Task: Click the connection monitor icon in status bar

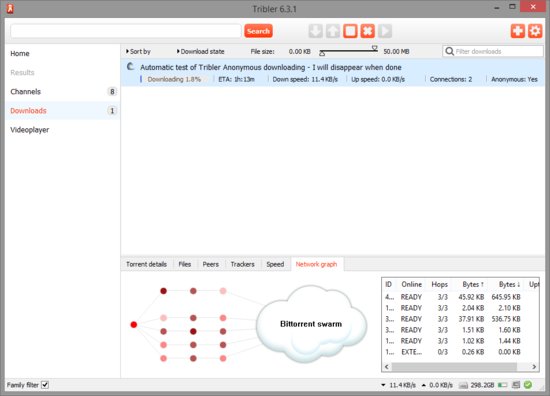Action: (x=516, y=385)
